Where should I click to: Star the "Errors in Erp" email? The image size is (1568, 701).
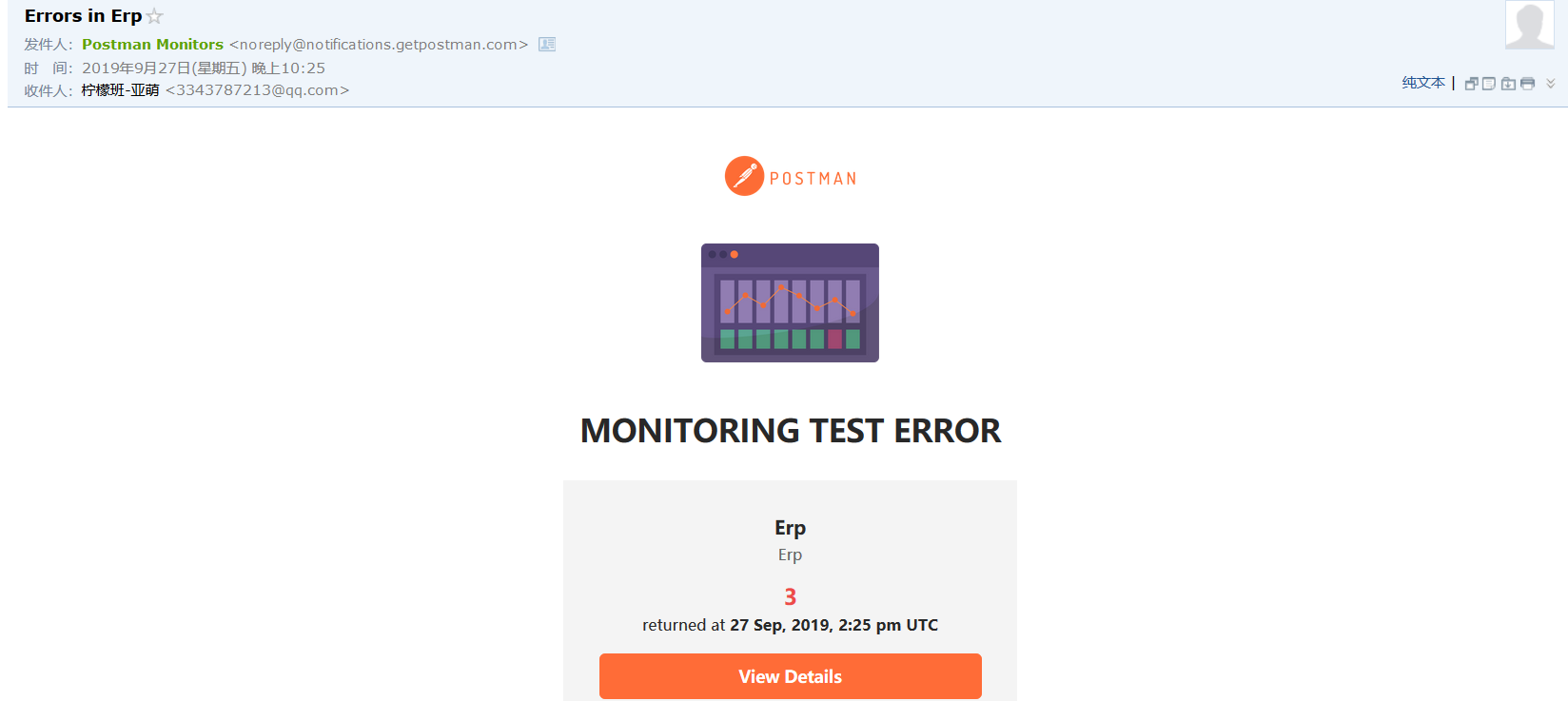click(x=155, y=17)
